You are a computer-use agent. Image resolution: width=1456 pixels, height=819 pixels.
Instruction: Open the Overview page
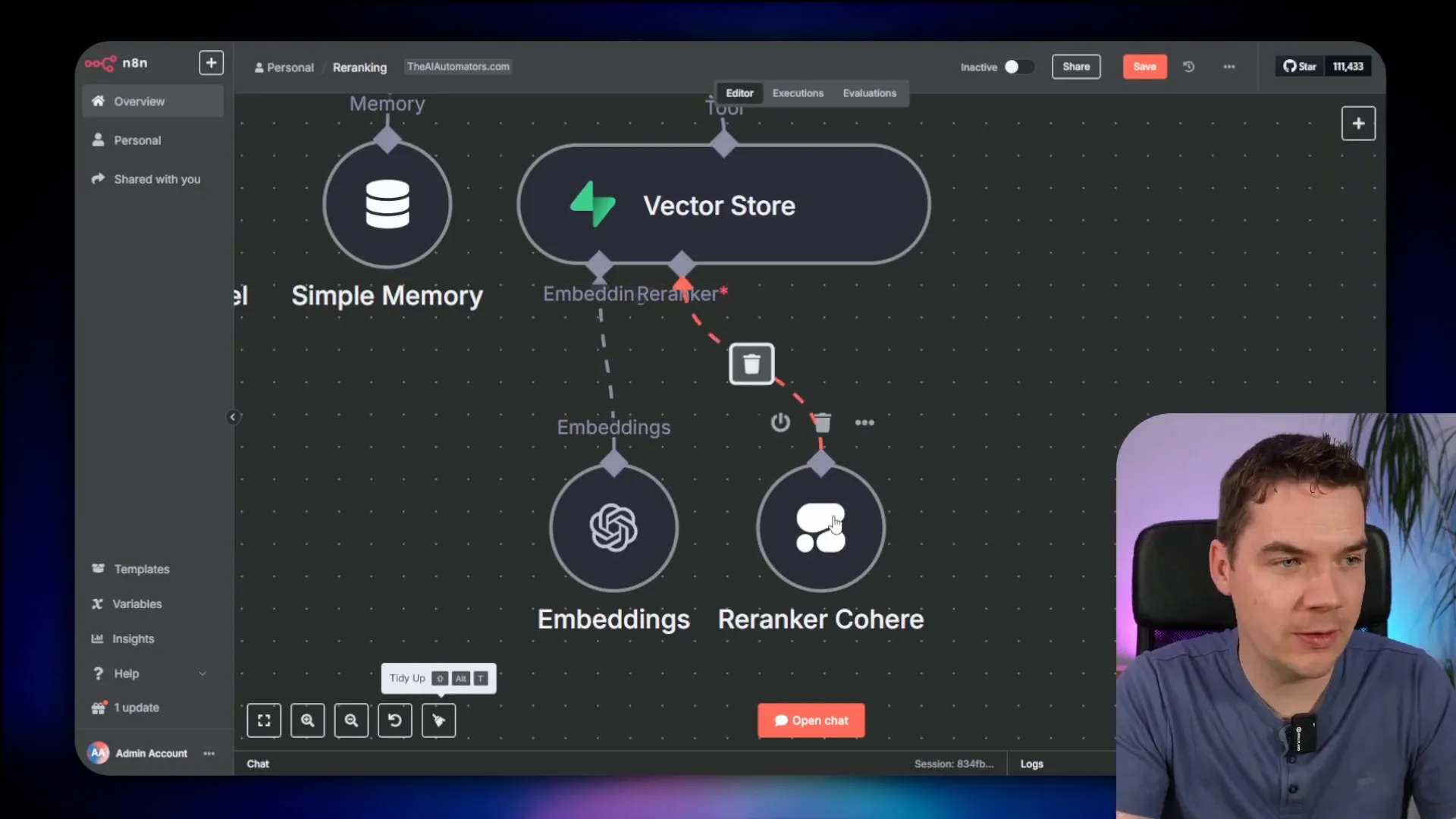click(x=152, y=101)
